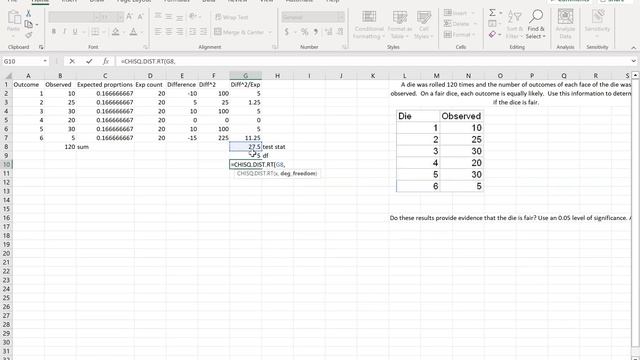
Task: Select the Format Painter brush
Action: (x=29, y=35)
